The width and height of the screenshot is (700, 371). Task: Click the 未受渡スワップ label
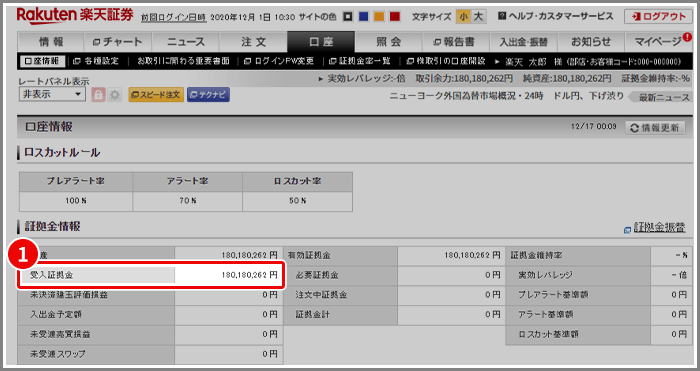58,354
